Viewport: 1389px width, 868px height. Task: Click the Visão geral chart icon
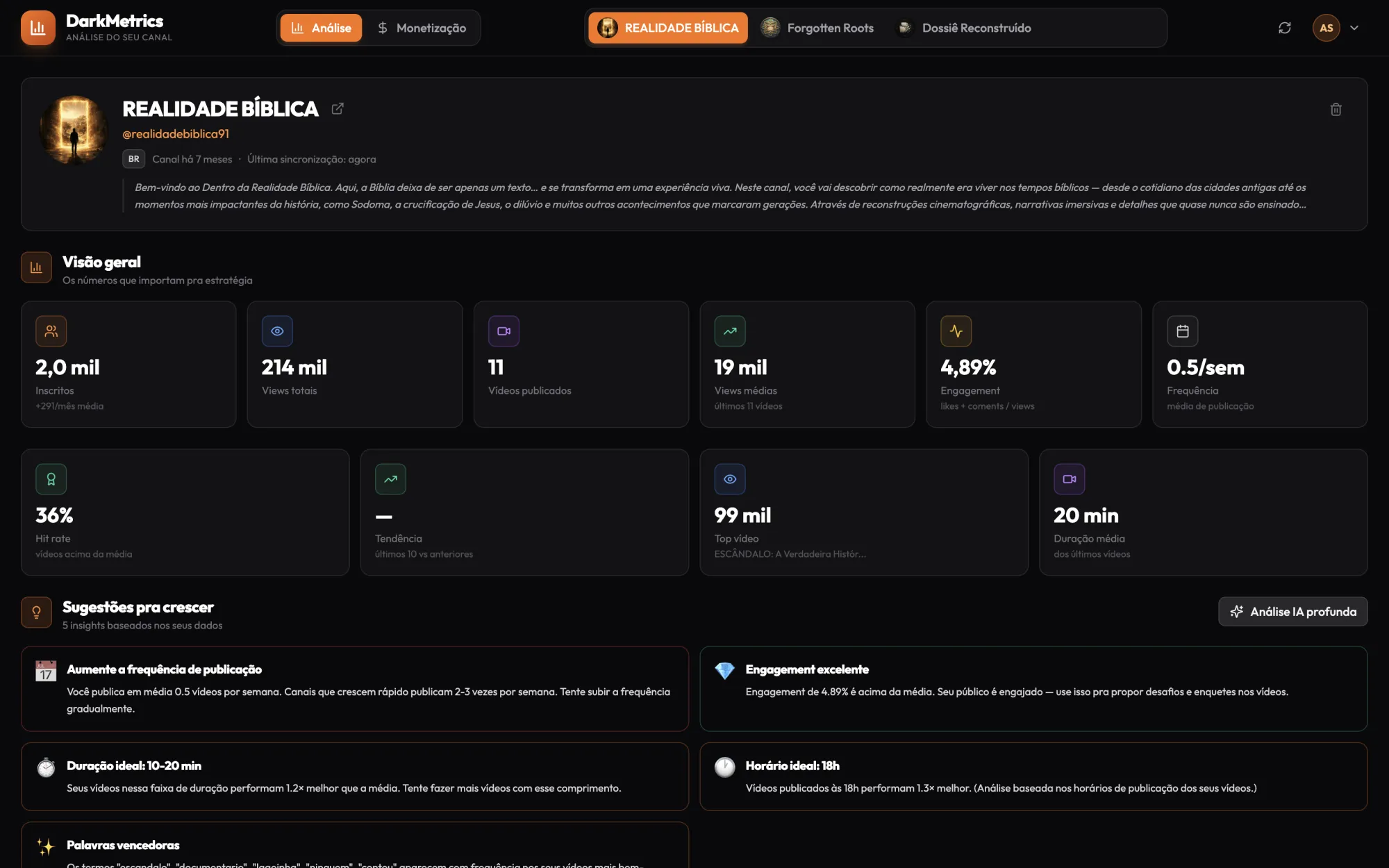pos(36,267)
